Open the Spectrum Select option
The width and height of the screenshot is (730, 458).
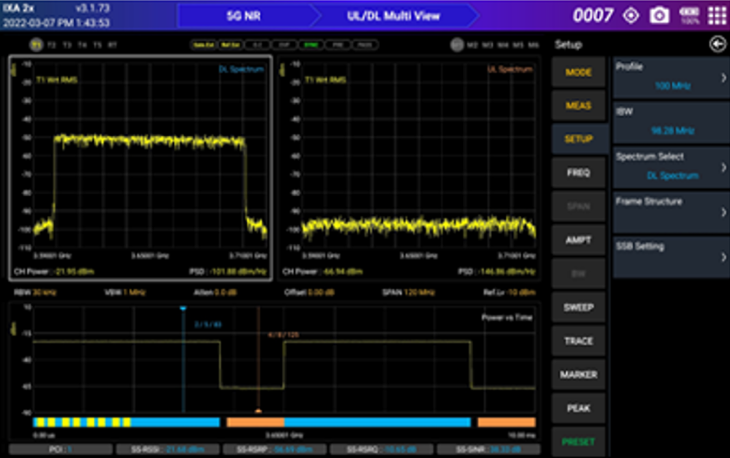pos(671,166)
